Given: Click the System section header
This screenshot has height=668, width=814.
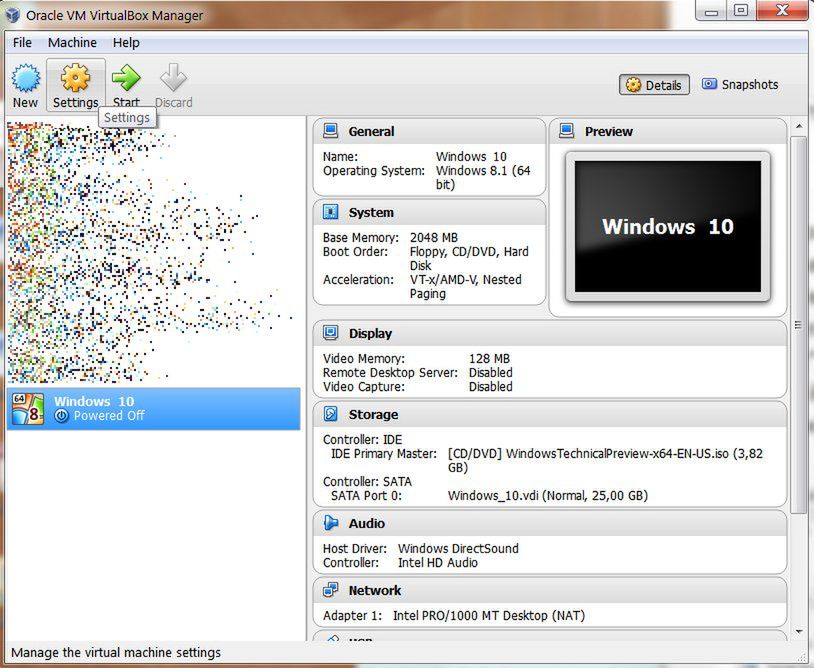Looking at the screenshot, I should pyautogui.click(x=429, y=212).
